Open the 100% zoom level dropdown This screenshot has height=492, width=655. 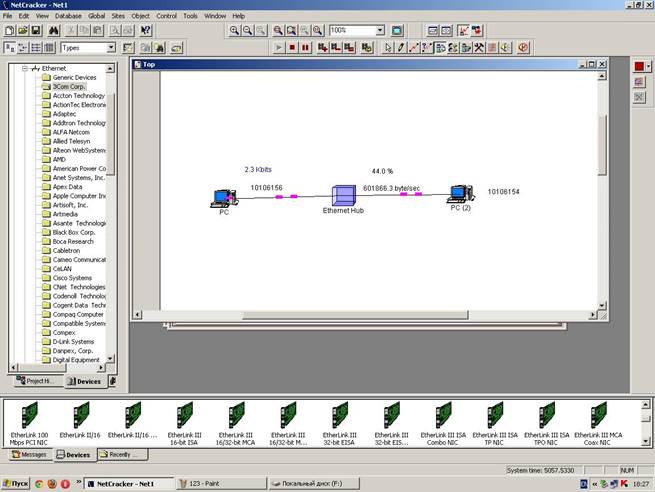[380, 30]
